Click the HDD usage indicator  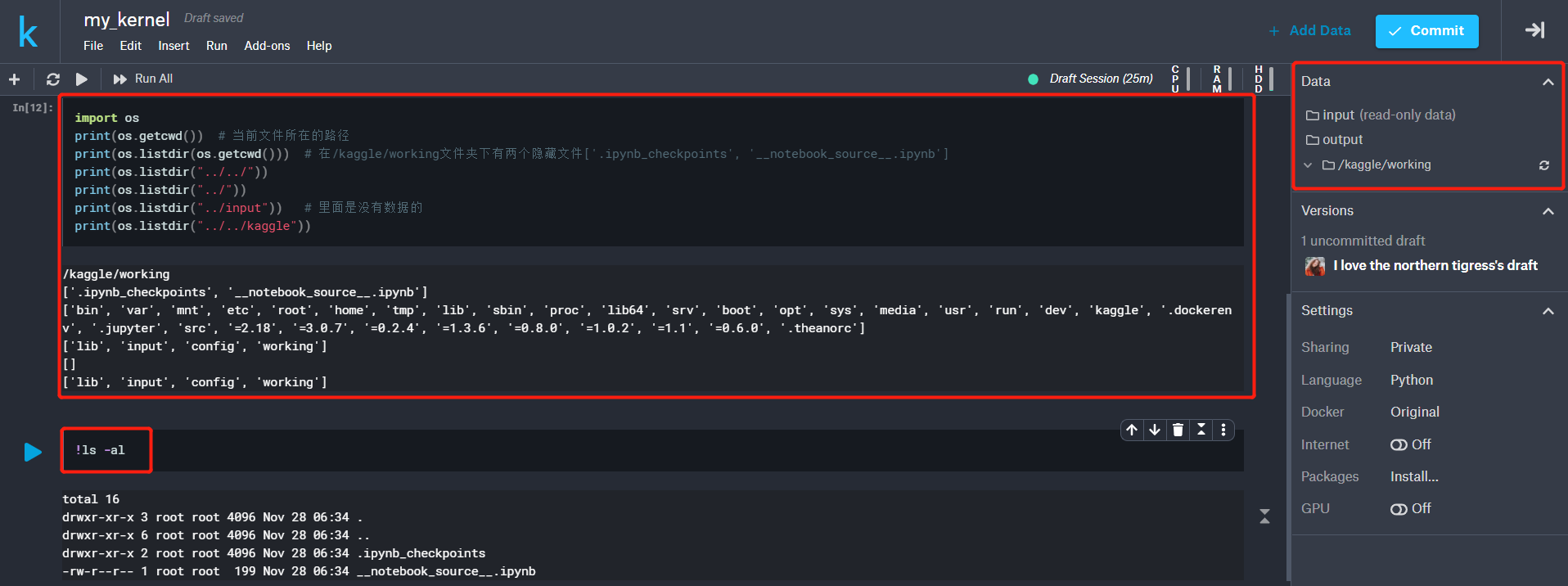tap(1264, 79)
